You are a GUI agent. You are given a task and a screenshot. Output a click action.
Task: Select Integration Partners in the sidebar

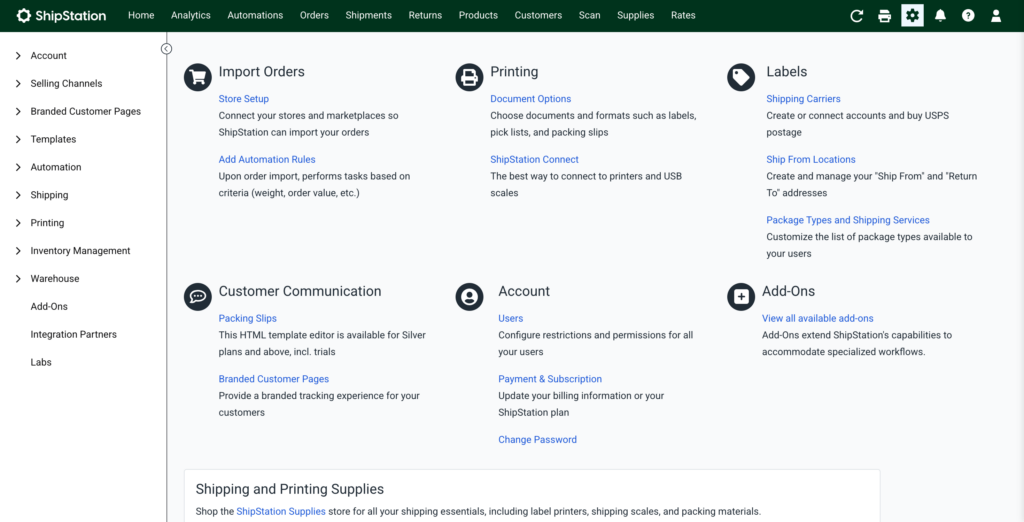click(74, 334)
